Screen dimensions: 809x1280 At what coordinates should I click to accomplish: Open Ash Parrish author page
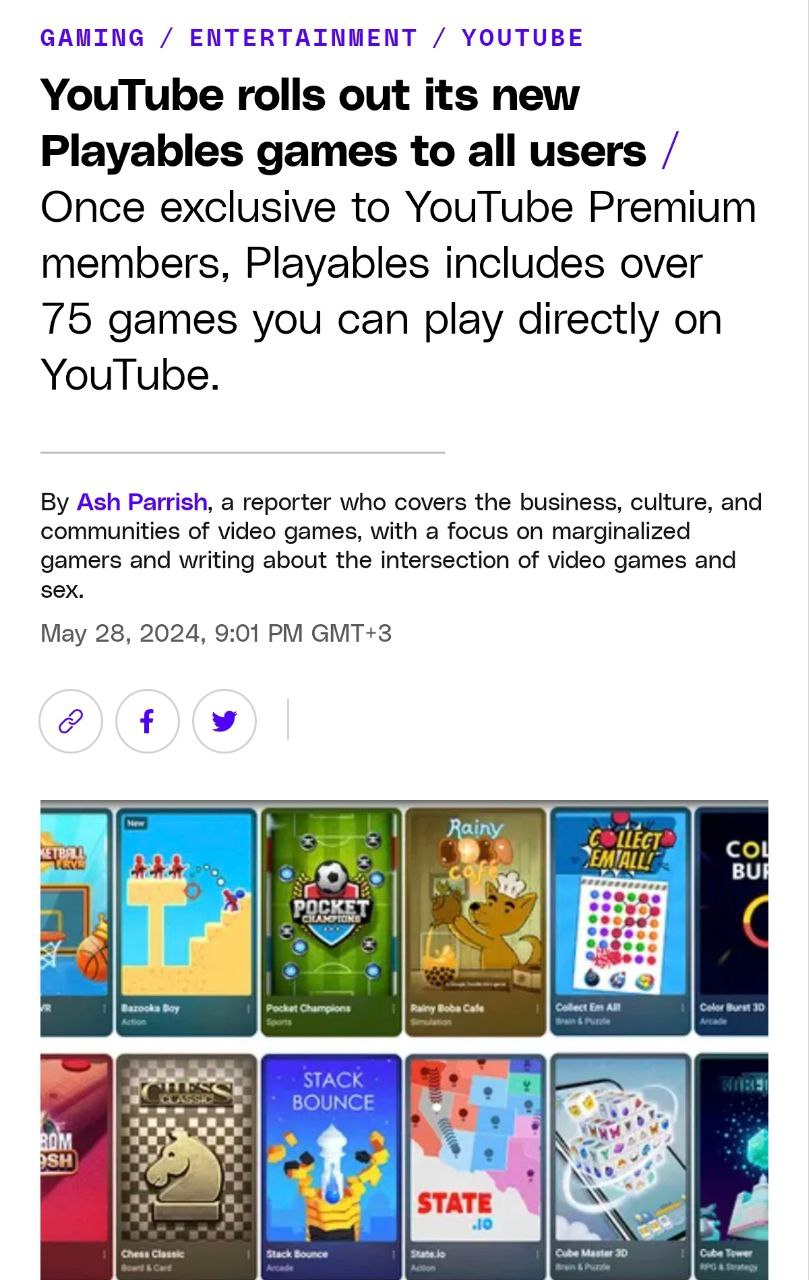(142, 502)
